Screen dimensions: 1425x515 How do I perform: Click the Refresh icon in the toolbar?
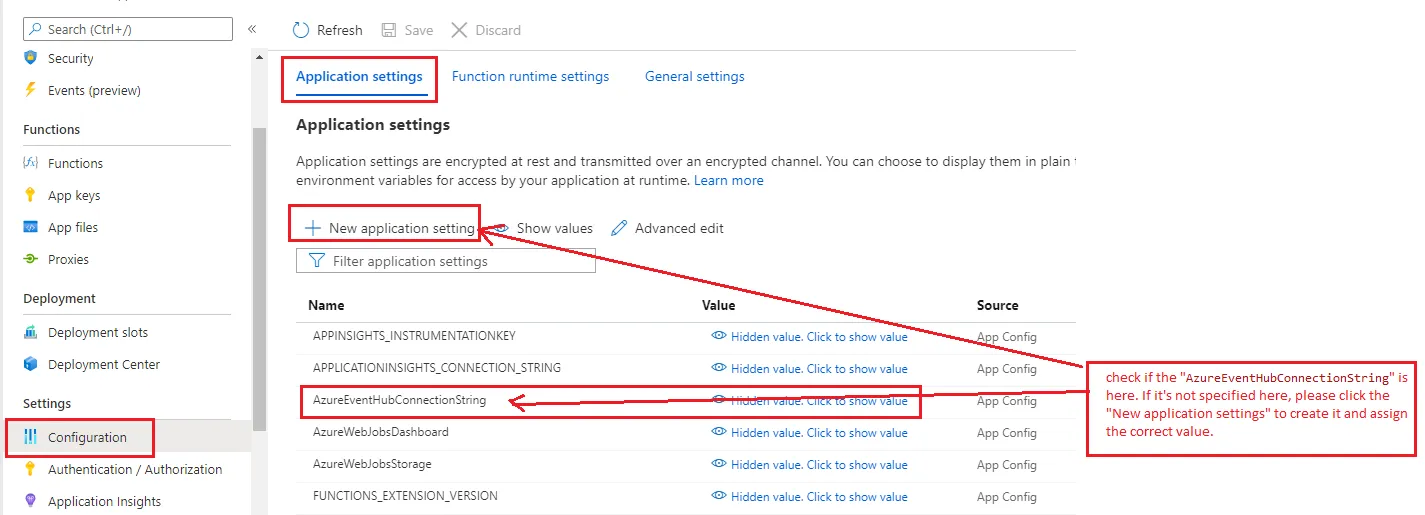[301, 30]
